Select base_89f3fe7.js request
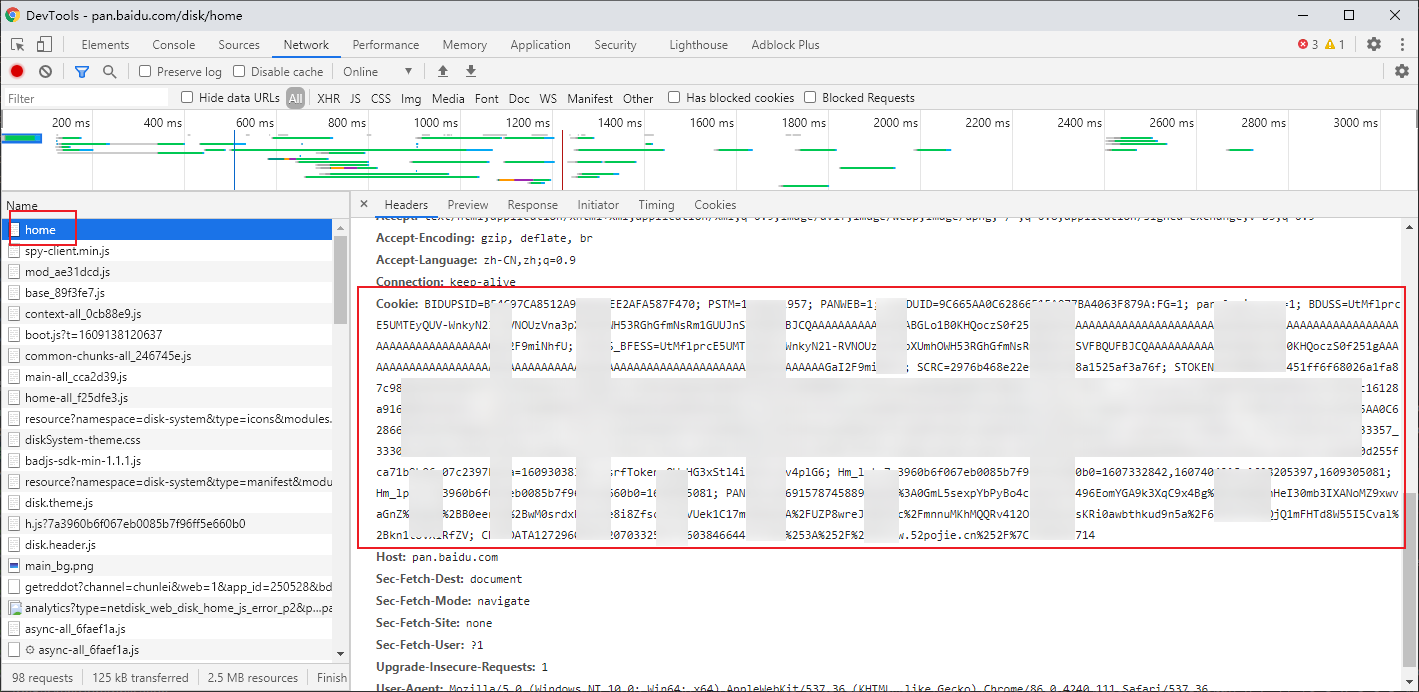Image resolution: width=1419 pixels, height=692 pixels. pyautogui.click(x=167, y=292)
